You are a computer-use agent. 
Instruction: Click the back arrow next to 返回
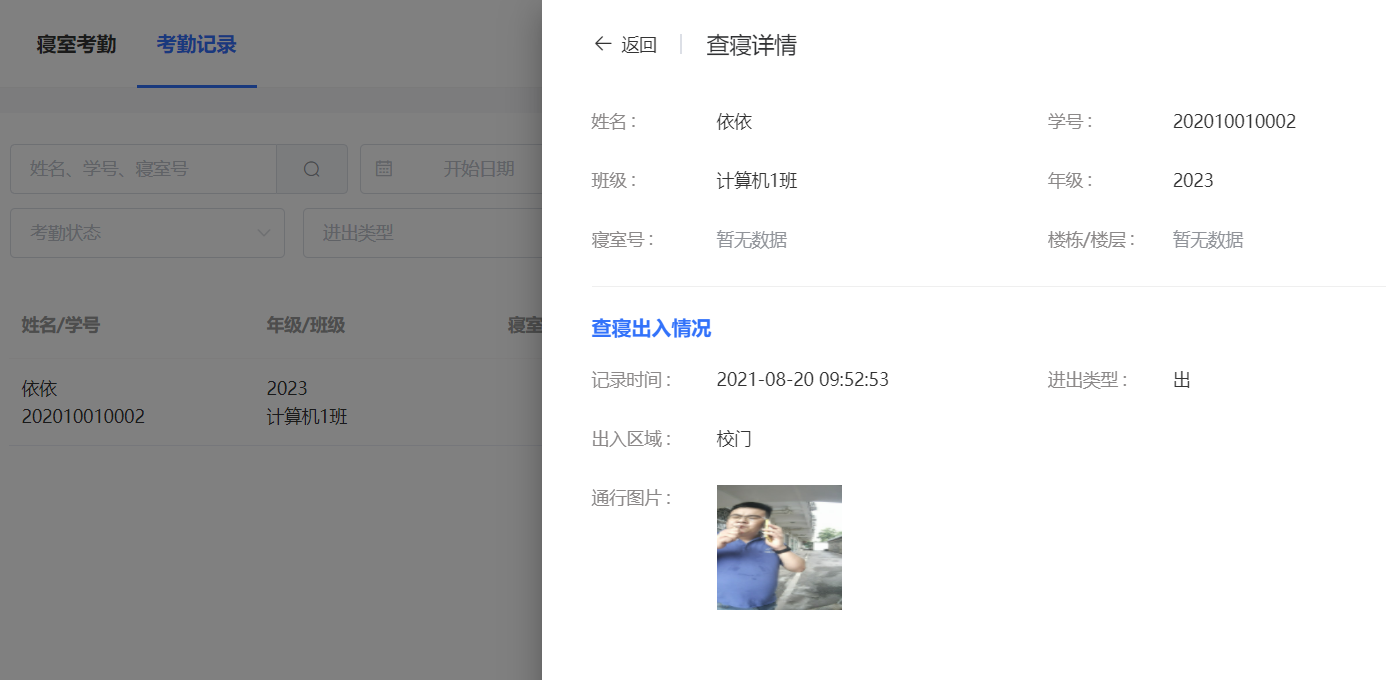(601, 44)
